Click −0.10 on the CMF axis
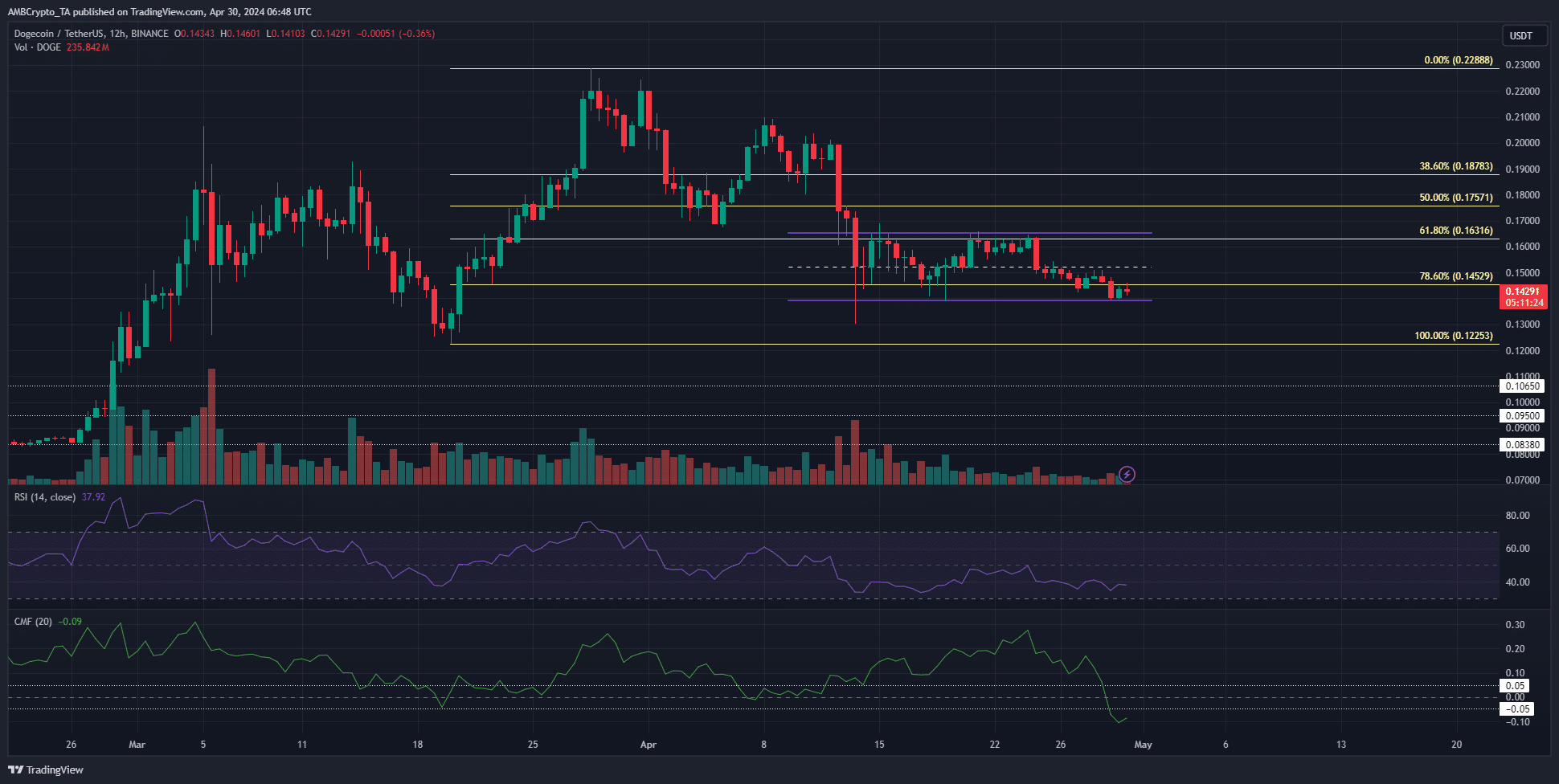Viewport: 1559px width, 784px height. click(1517, 722)
